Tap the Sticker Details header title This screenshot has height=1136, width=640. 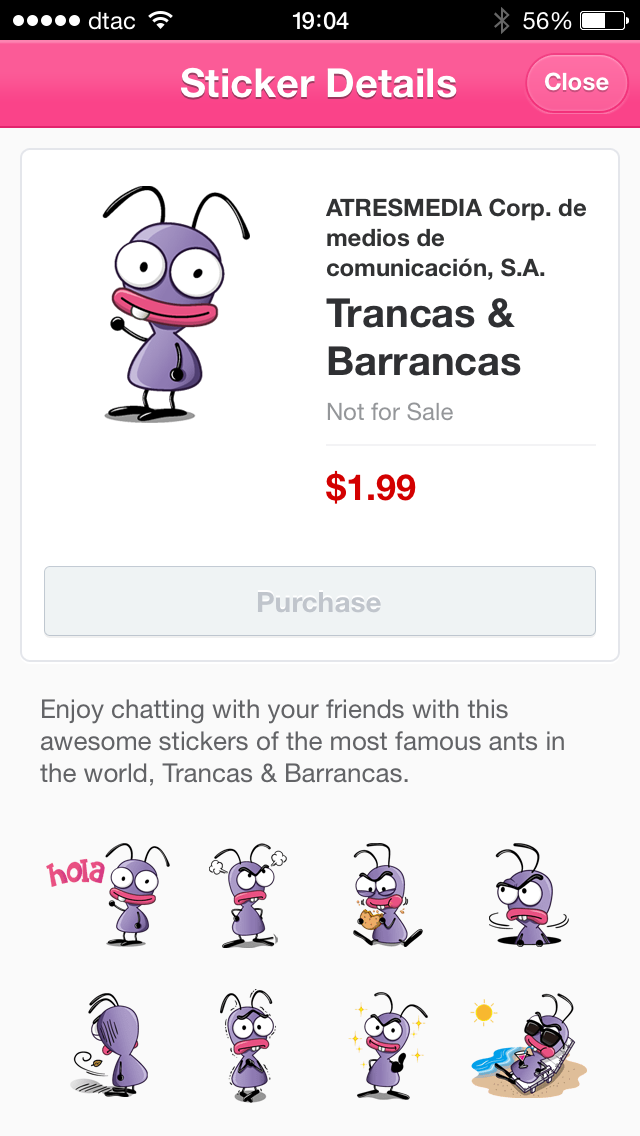click(x=318, y=84)
